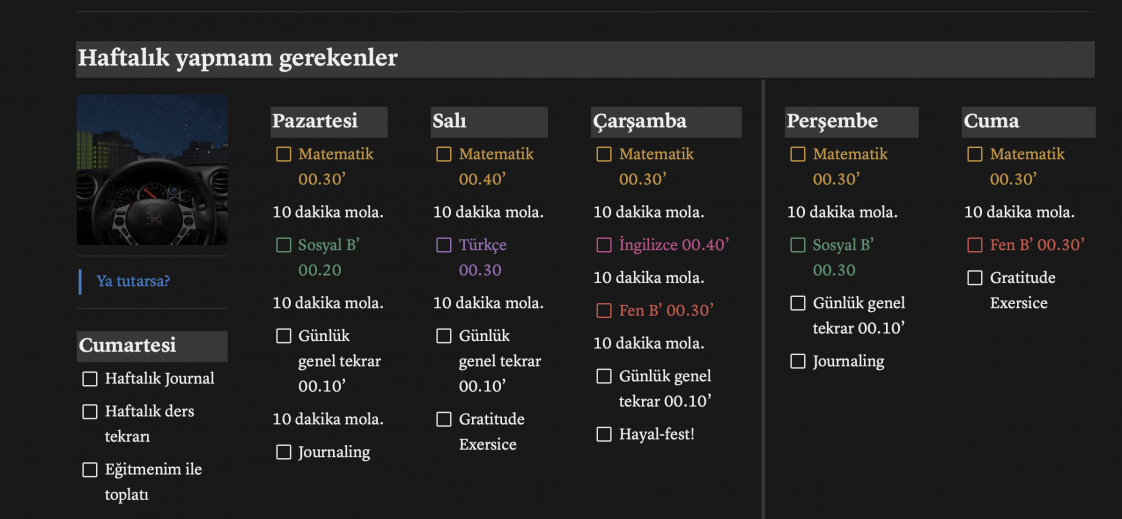
Task: Tick the Haftalık ders tekrarı checkbox
Action: (90, 412)
